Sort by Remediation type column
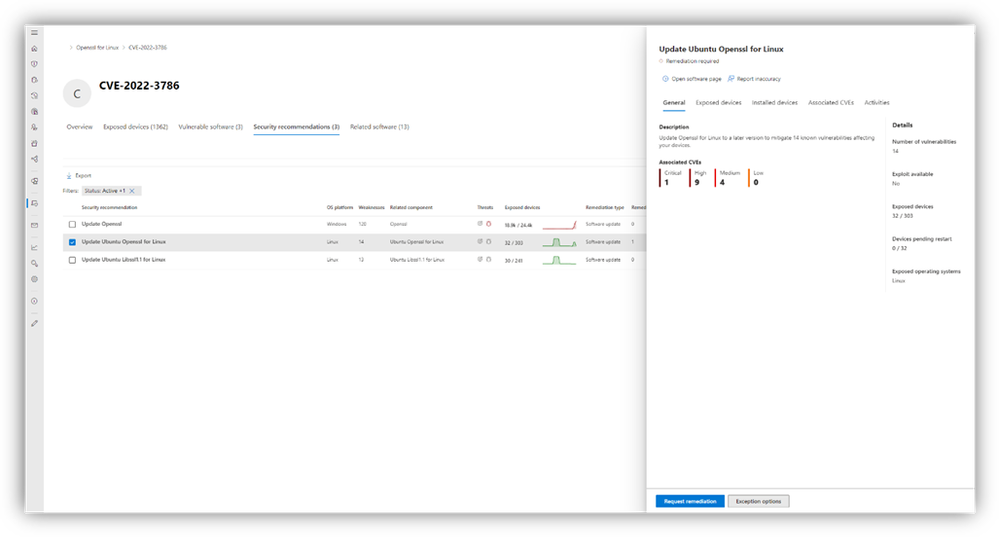The height and width of the screenshot is (537, 999). pos(605,208)
